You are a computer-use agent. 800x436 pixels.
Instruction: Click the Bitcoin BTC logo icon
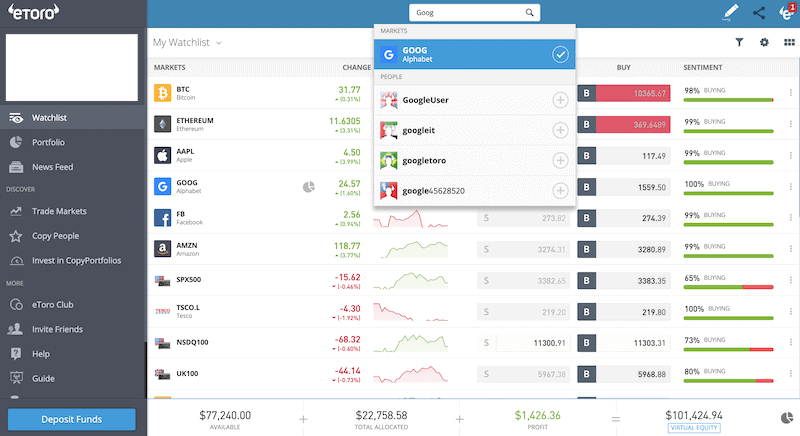[x=163, y=93]
